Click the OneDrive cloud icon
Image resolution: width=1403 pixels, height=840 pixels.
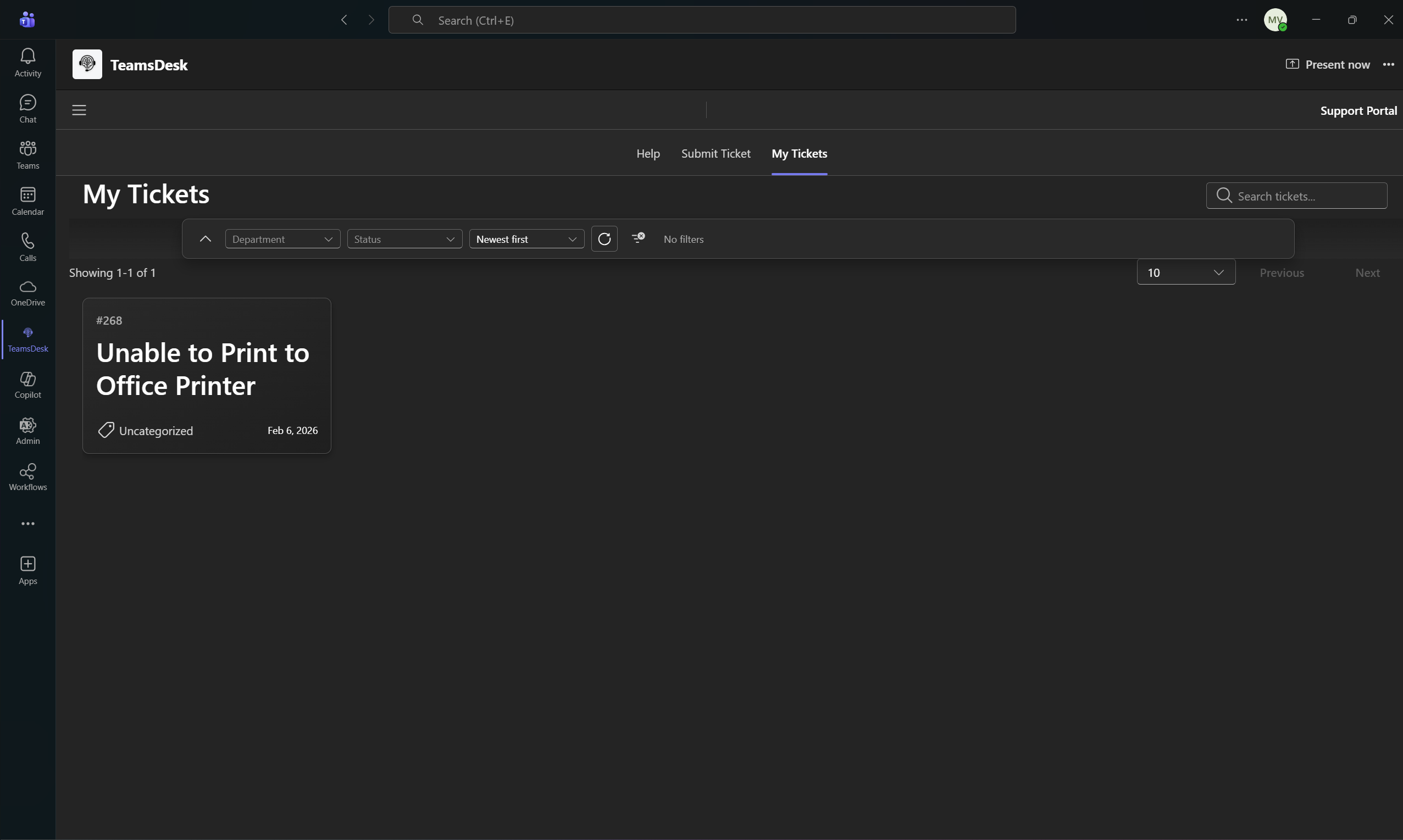click(27, 292)
